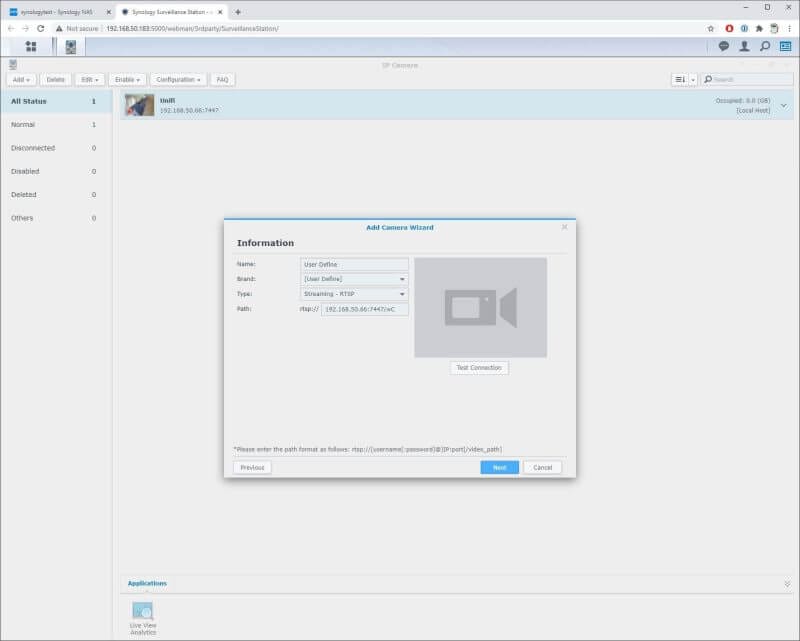Click the Test Connection button
This screenshot has height=641, width=800.
(x=479, y=367)
